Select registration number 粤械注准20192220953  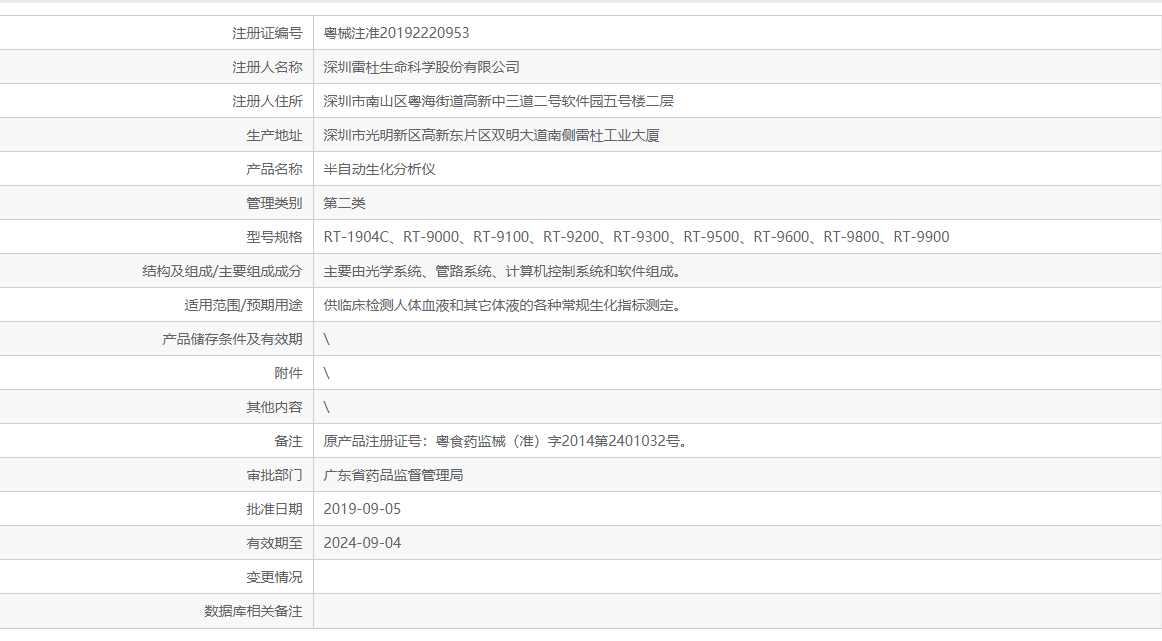(x=396, y=33)
